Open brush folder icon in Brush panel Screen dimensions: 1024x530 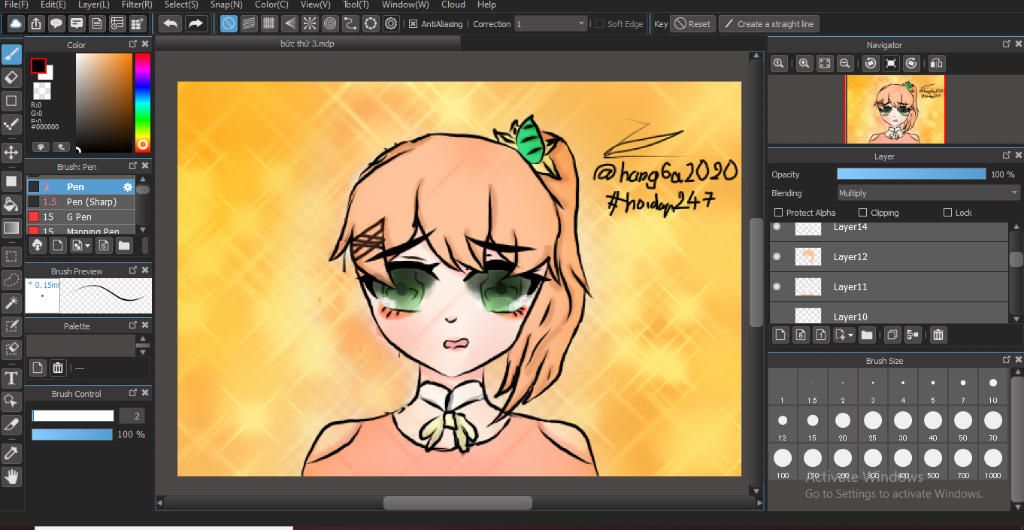click(x=124, y=245)
